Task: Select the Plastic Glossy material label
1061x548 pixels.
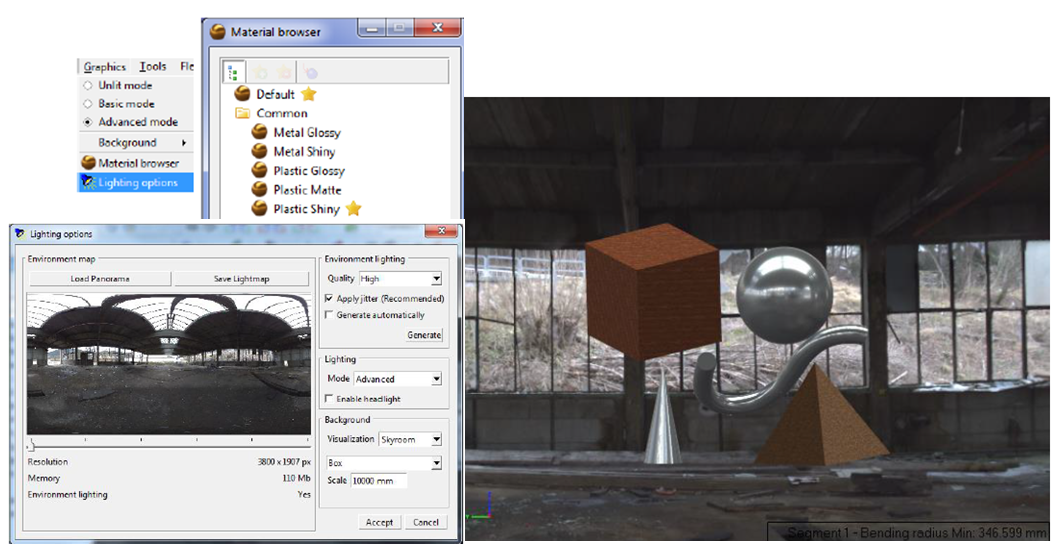Action: pos(309,170)
